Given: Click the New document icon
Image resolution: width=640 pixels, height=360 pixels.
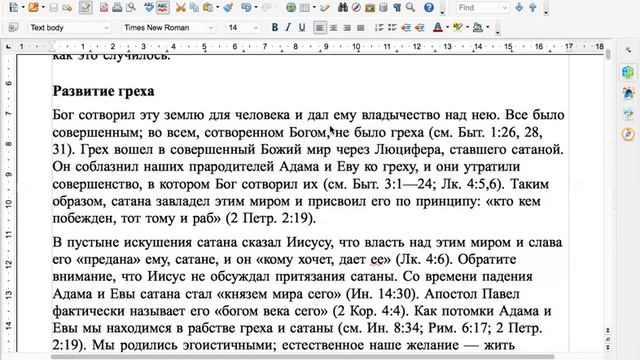Looking at the screenshot, I should [x=14, y=7].
